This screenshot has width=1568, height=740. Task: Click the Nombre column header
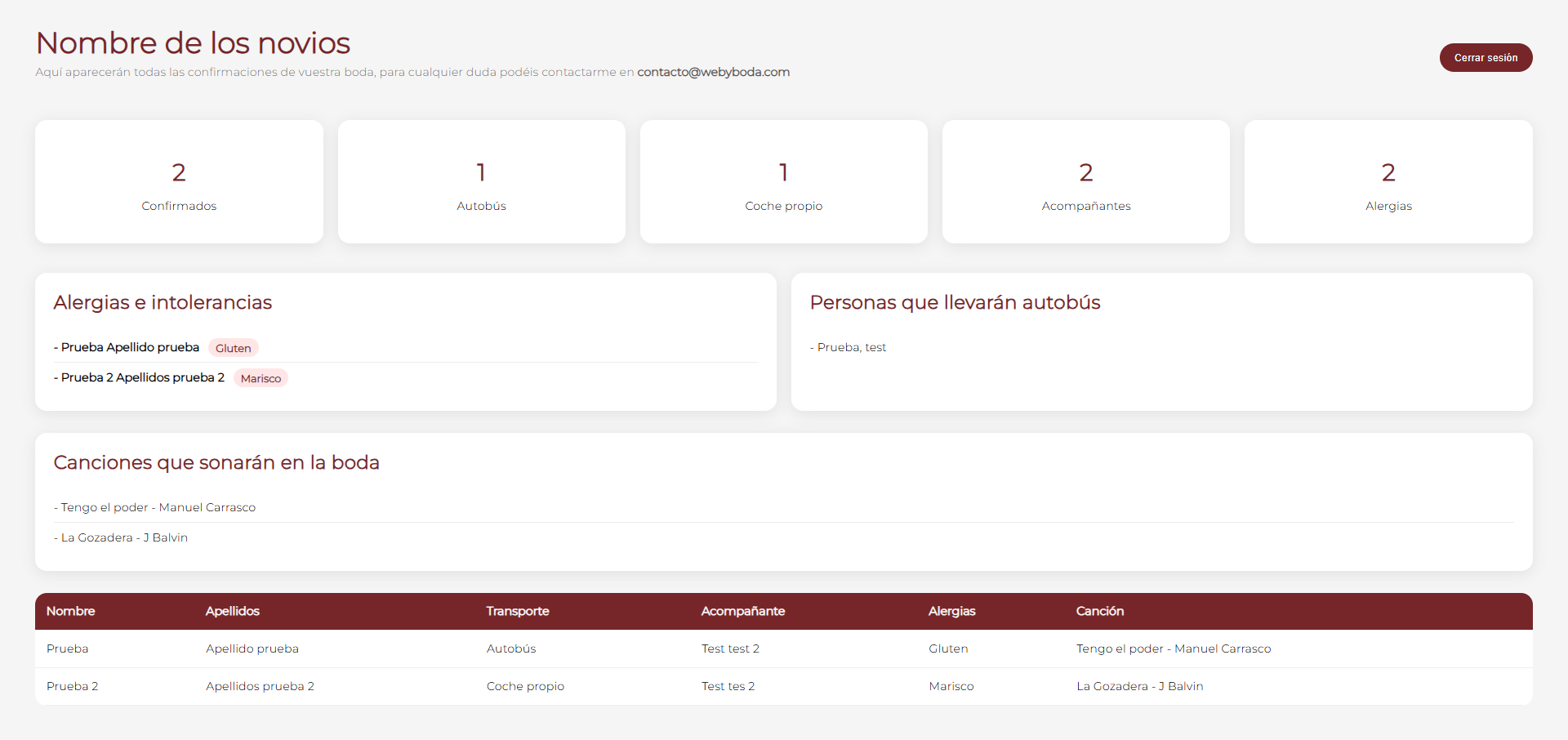tap(70, 611)
